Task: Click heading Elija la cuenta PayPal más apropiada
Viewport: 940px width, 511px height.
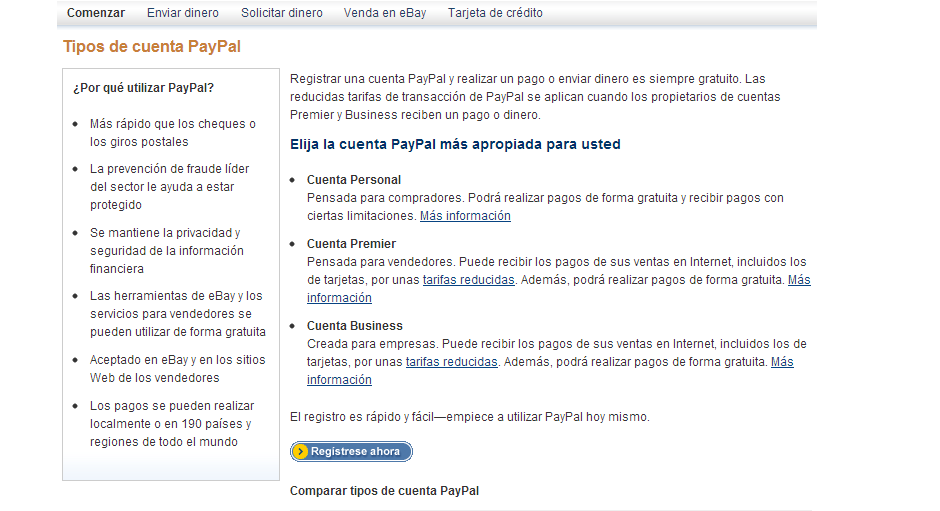Action: (455, 145)
